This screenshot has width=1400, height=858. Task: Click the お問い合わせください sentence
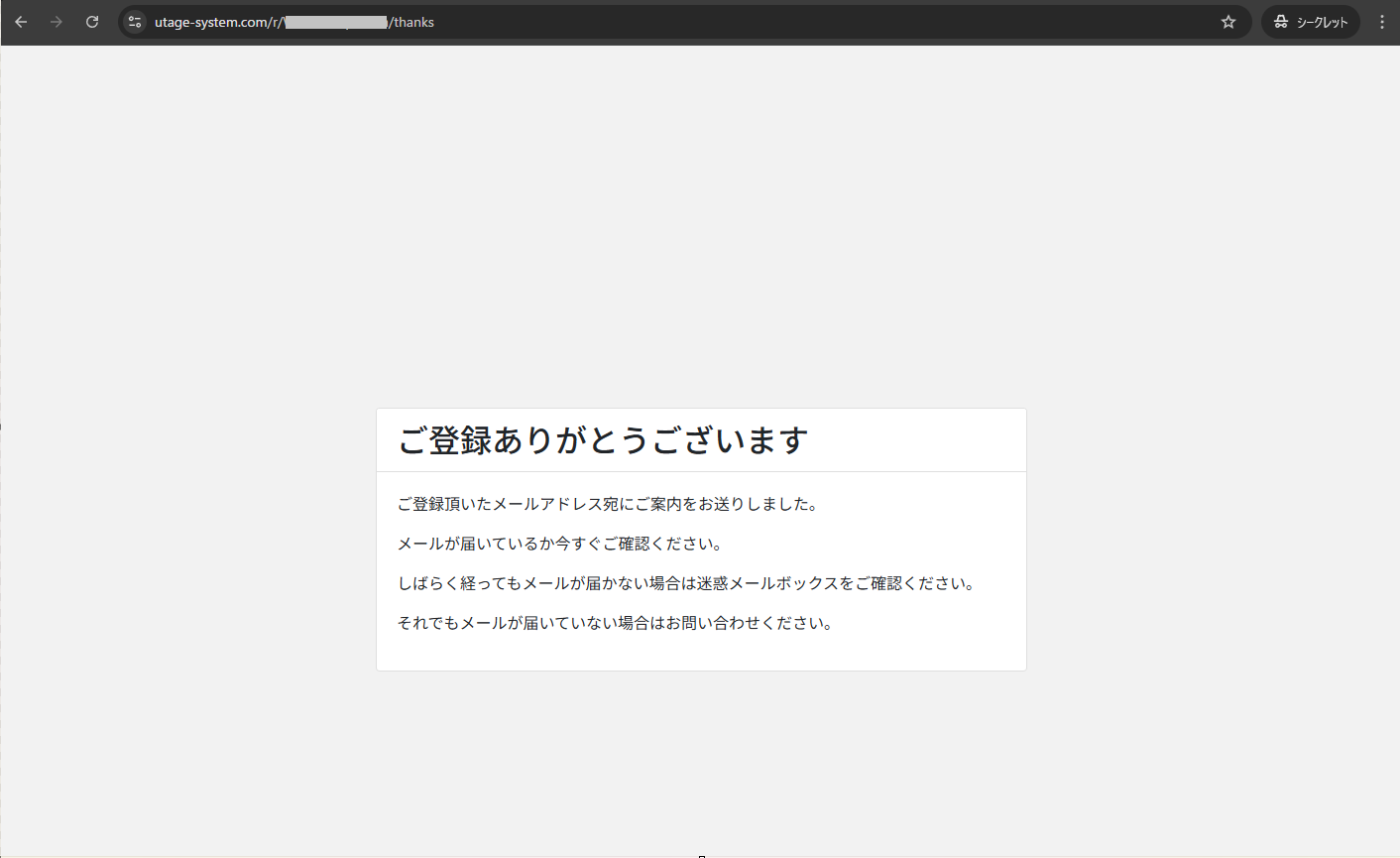(615, 623)
